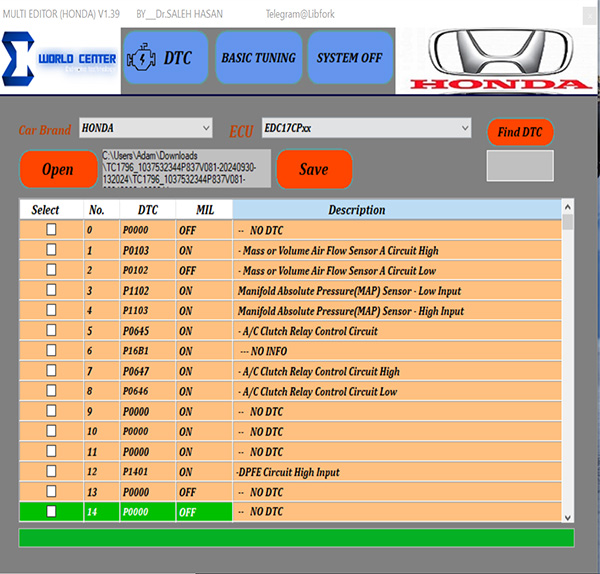
Task: Select the checkbox for P0647
Action: tap(51, 370)
